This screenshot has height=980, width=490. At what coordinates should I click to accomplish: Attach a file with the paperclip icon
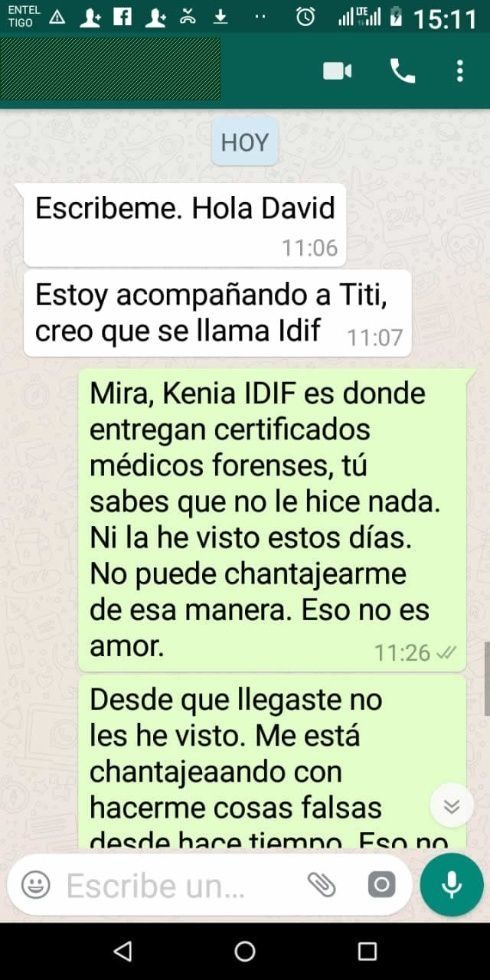(x=322, y=884)
